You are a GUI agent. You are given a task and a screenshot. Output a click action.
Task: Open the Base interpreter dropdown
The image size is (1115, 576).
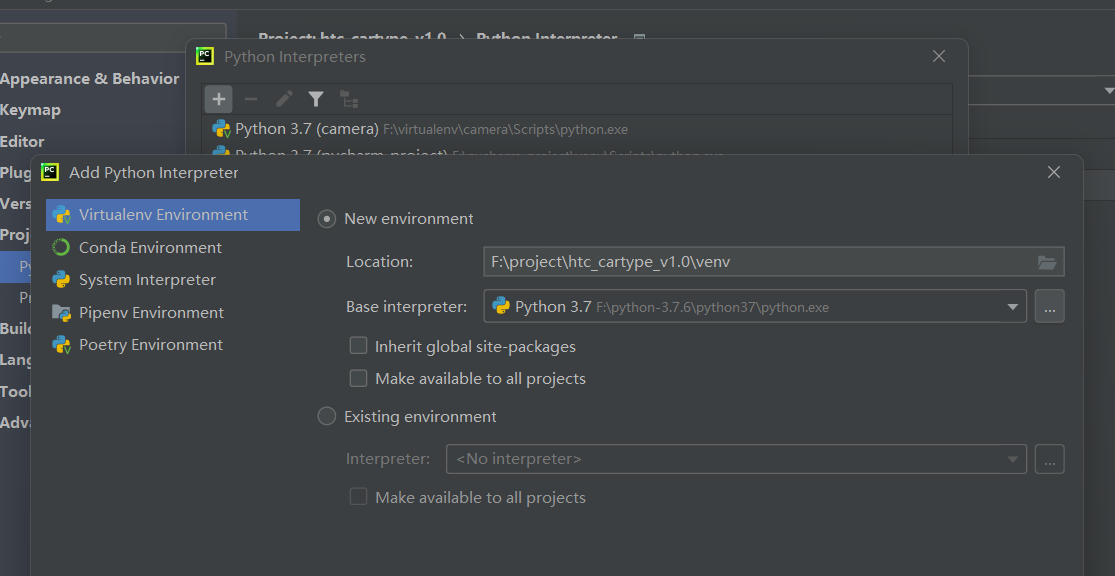[x=1013, y=306]
